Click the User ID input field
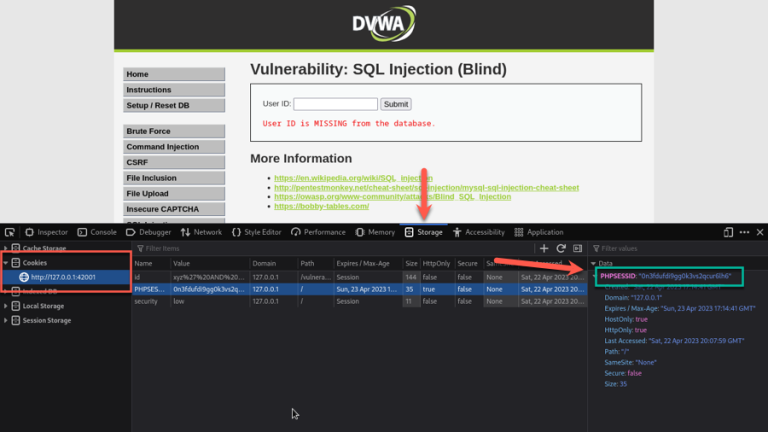Viewport: 768px width, 432px height. pos(335,104)
